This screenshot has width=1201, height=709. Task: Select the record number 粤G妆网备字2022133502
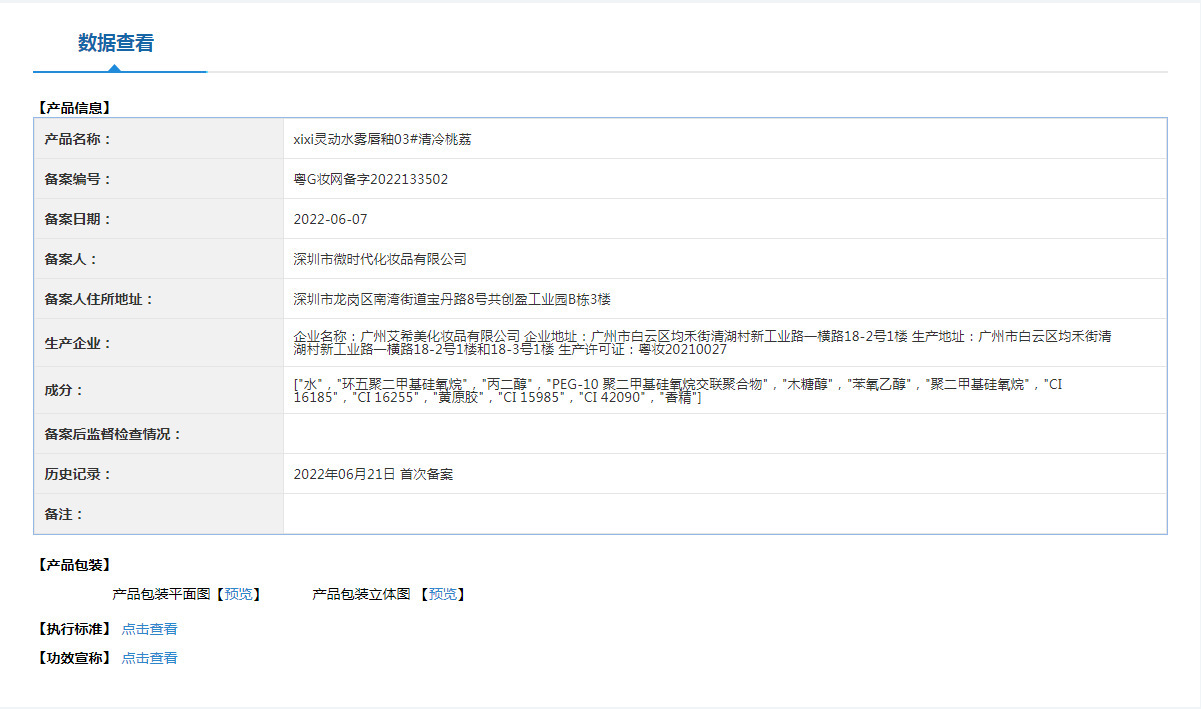pyautogui.click(x=370, y=179)
